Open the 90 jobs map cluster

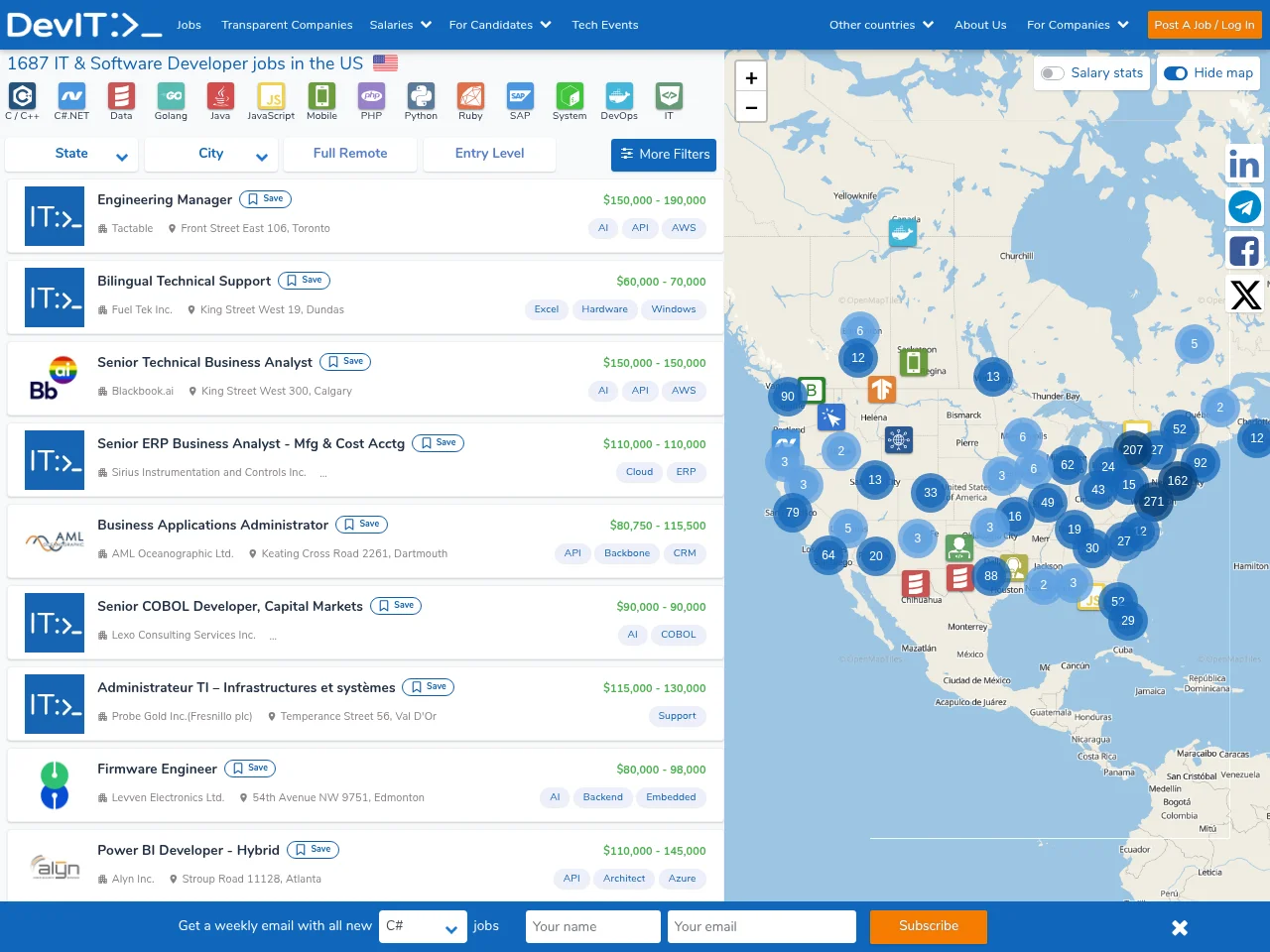[x=788, y=397]
